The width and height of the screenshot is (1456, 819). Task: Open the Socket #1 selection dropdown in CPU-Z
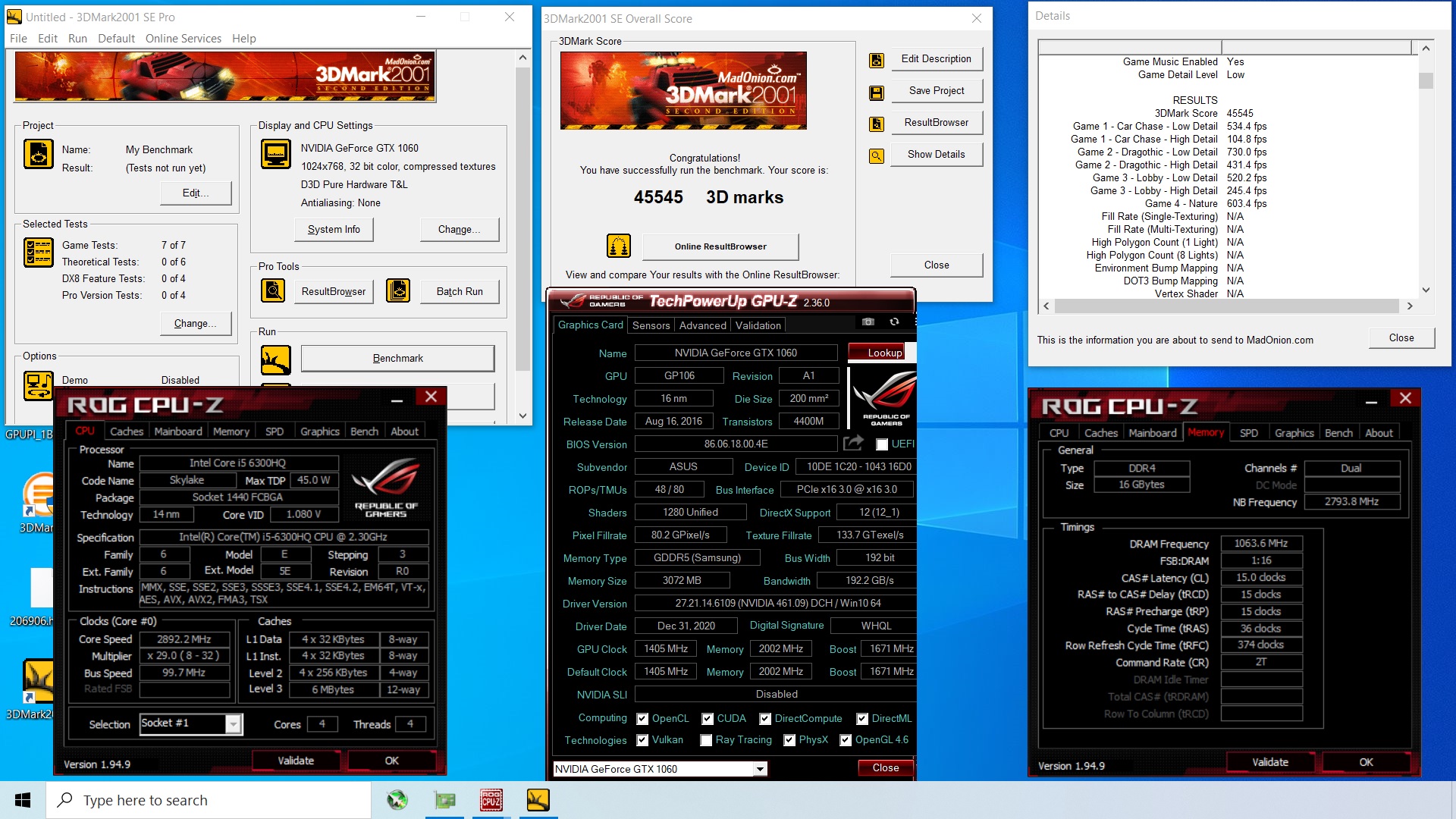click(234, 724)
